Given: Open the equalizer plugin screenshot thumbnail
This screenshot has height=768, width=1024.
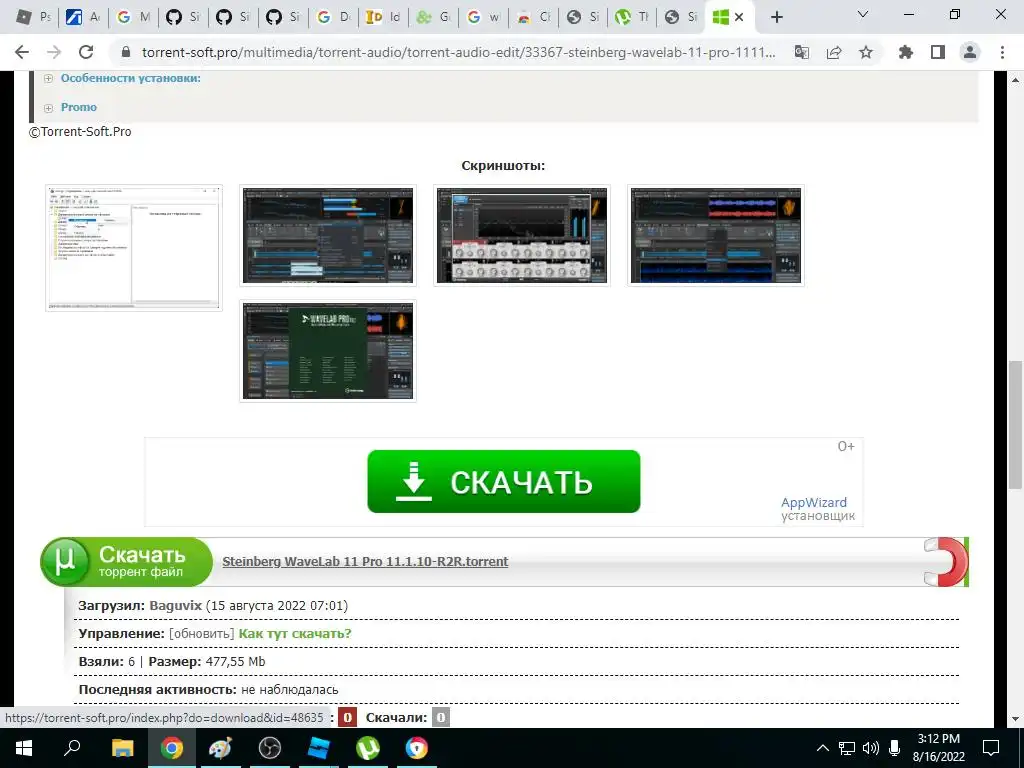Looking at the screenshot, I should (x=522, y=236).
